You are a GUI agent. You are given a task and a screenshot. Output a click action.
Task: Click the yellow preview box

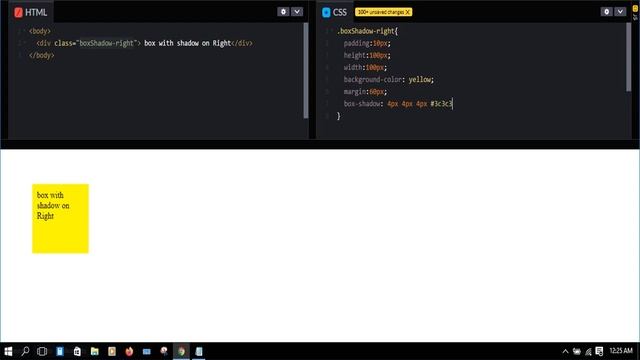(60, 219)
